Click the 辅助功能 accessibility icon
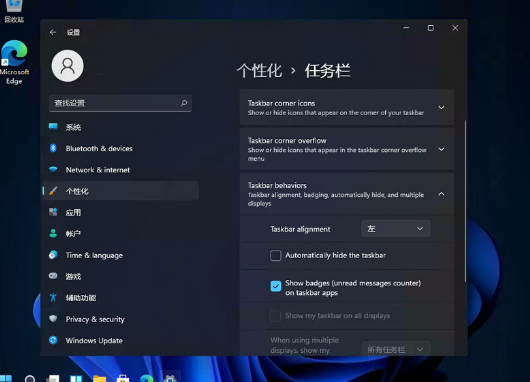 click(53, 297)
